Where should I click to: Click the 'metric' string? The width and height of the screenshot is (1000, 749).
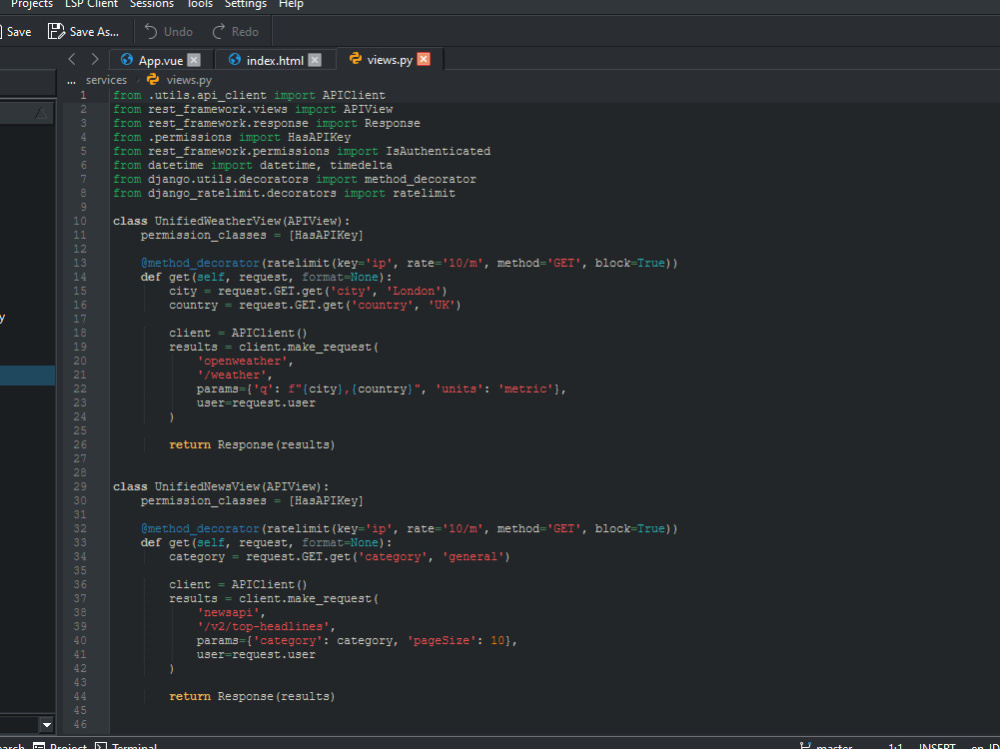tap(526, 389)
